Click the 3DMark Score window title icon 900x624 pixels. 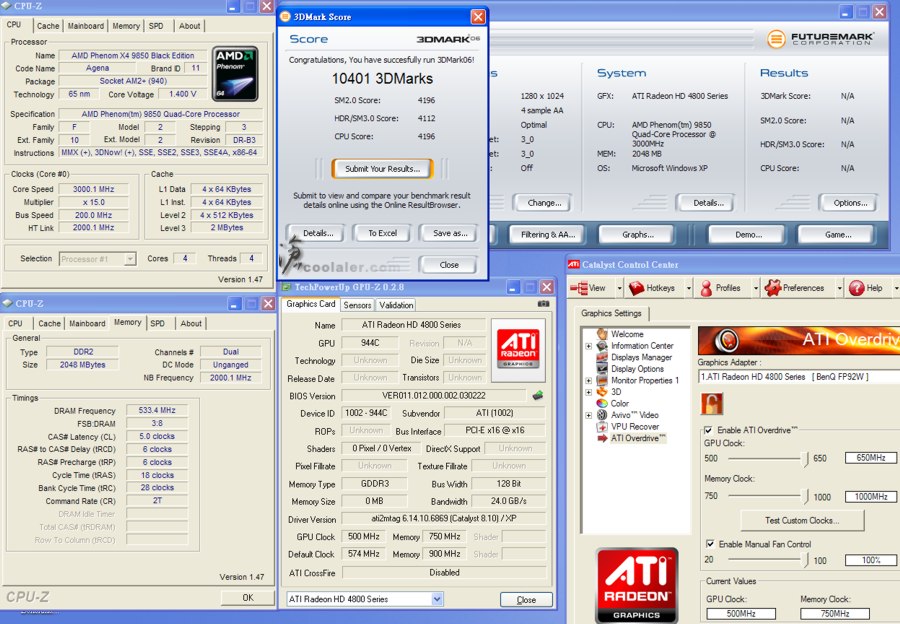click(x=285, y=17)
